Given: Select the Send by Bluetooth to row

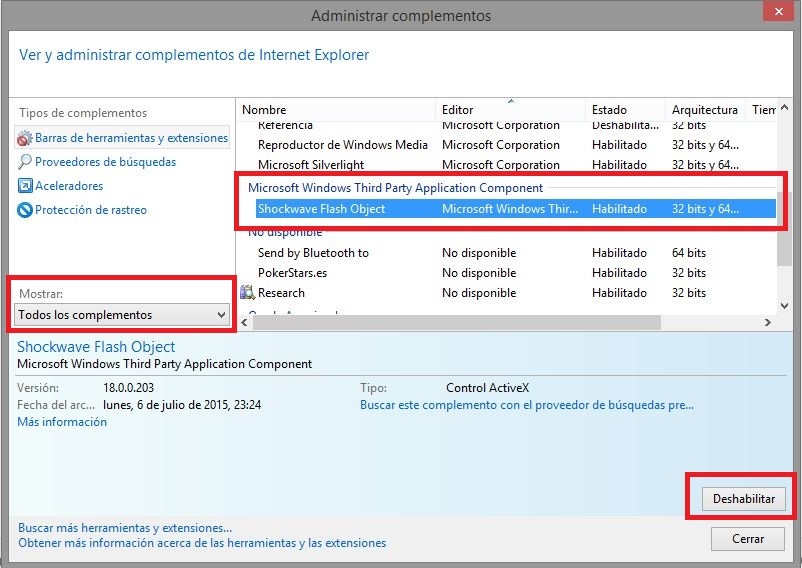Looking at the screenshot, I should coord(506,253).
